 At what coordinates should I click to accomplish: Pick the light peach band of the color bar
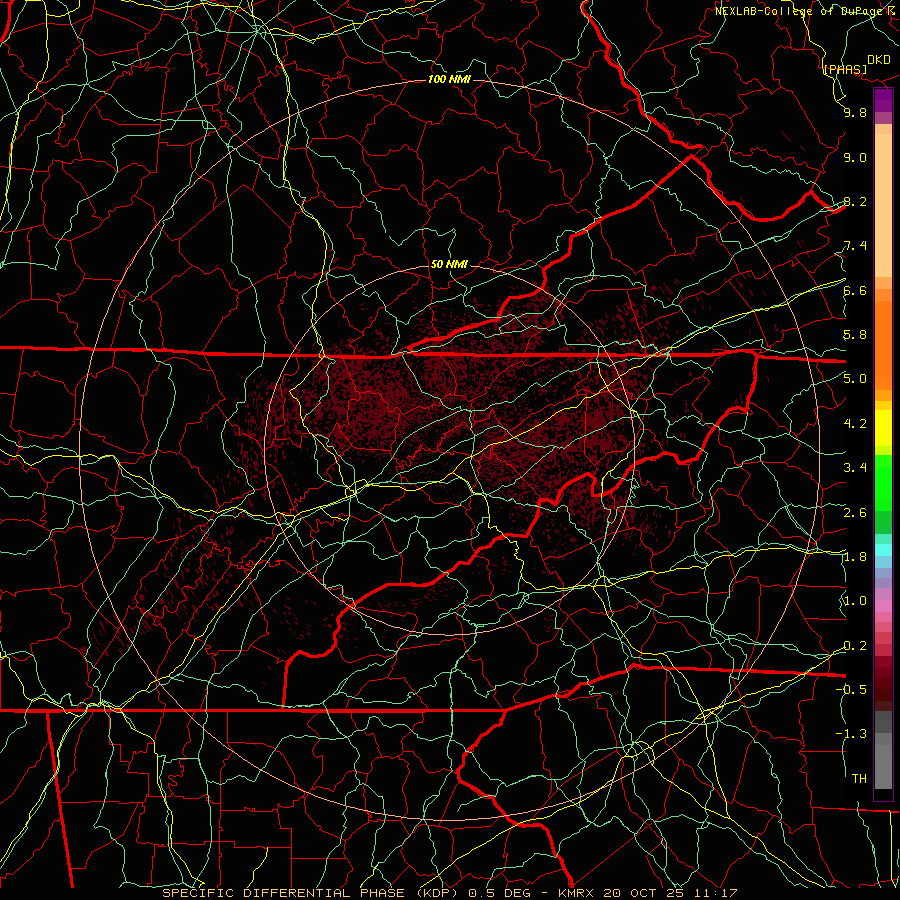(x=883, y=205)
